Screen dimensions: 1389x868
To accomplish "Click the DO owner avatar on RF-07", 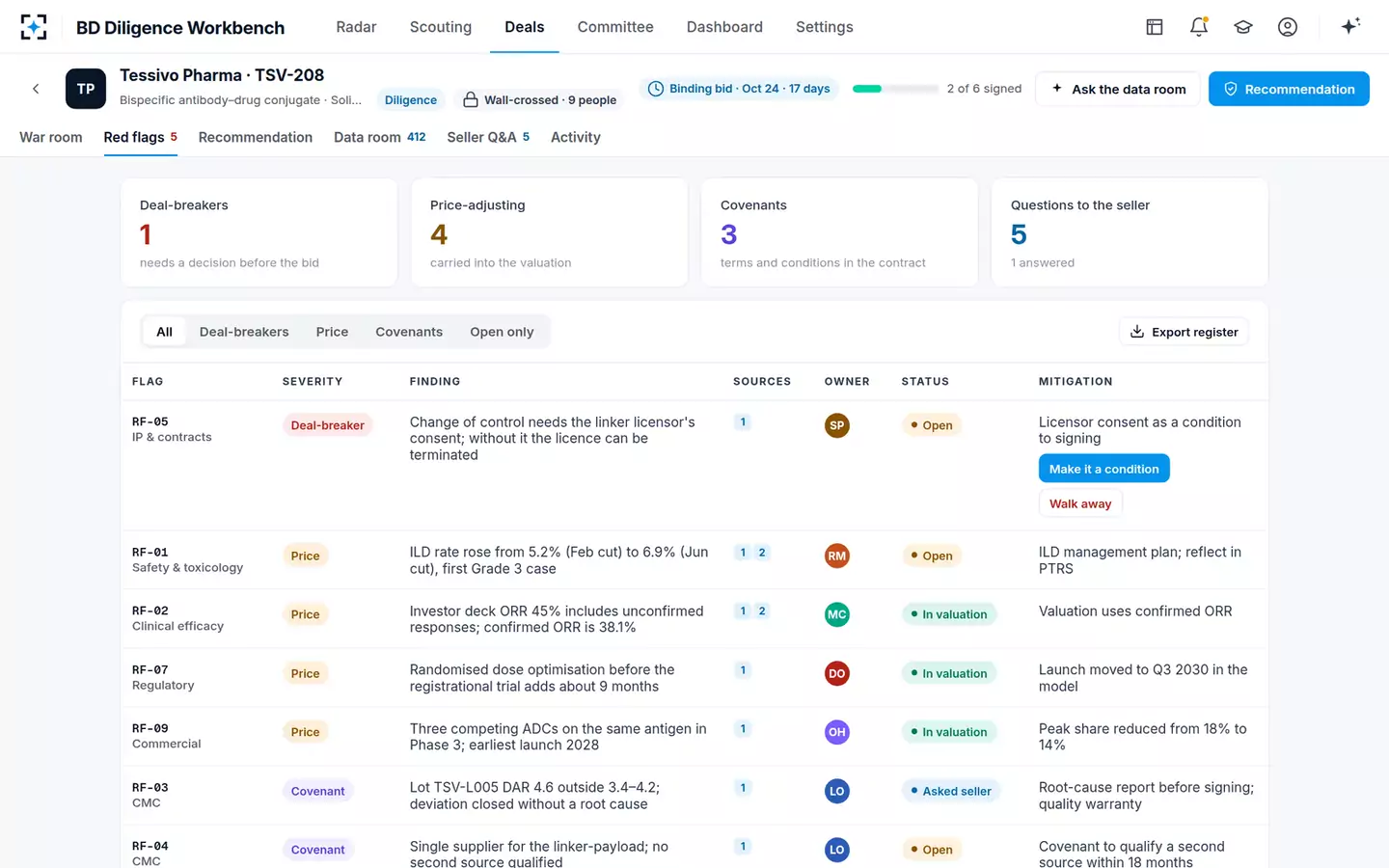I will [837, 673].
